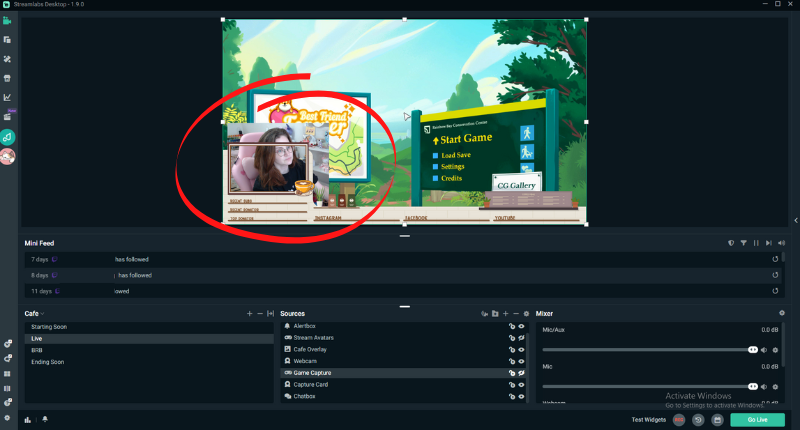Hide the Cafe Overlay source

(x=521, y=349)
